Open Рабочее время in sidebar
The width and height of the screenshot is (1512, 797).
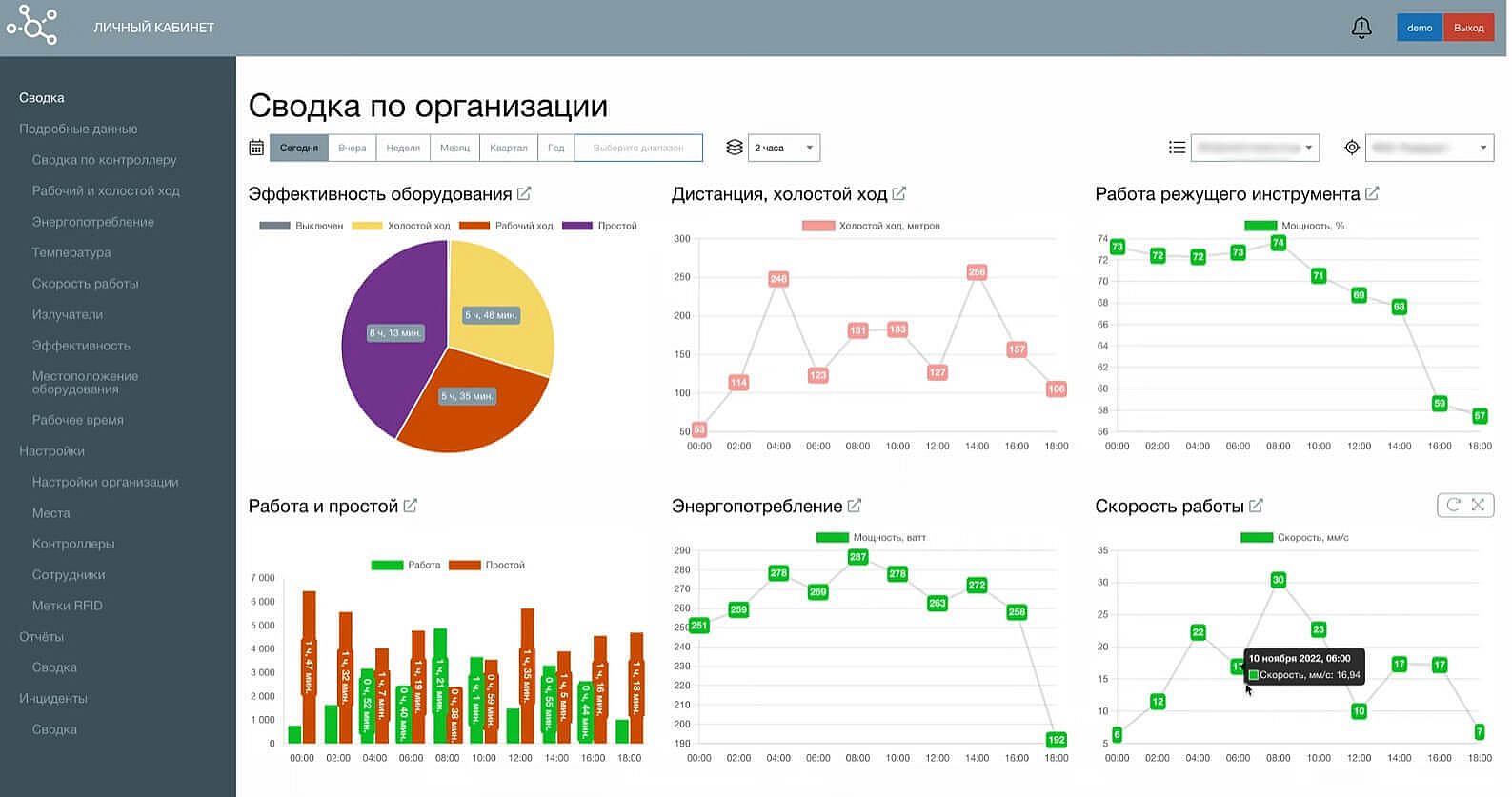pos(78,420)
